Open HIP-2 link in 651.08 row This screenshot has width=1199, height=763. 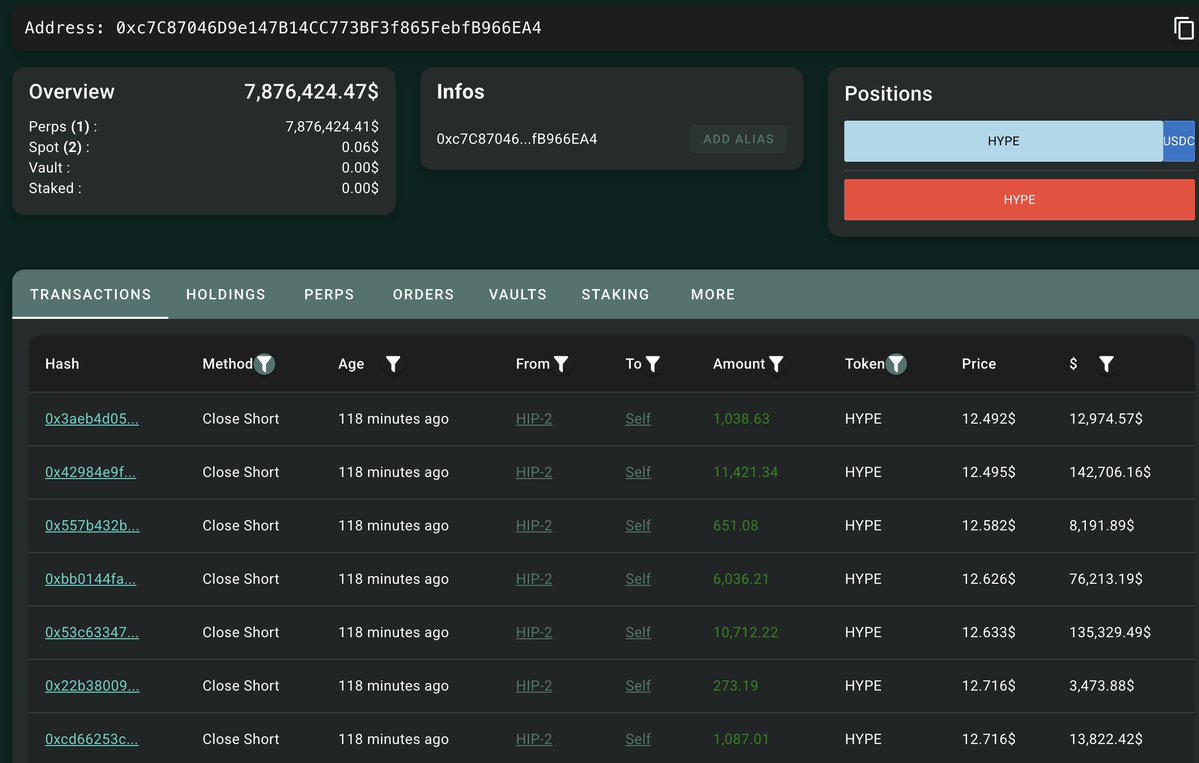534,526
